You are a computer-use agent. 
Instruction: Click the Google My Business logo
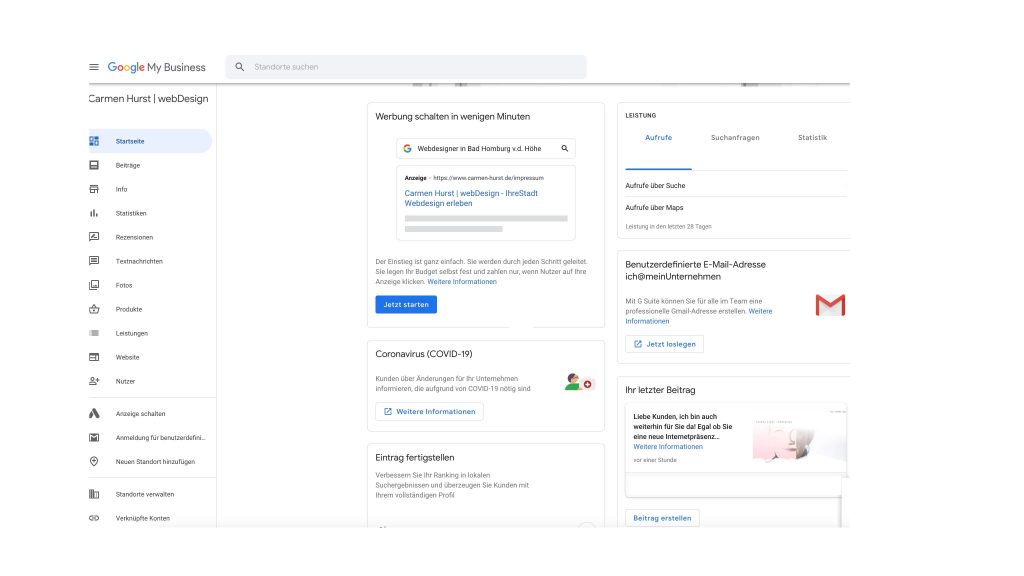[157, 67]
